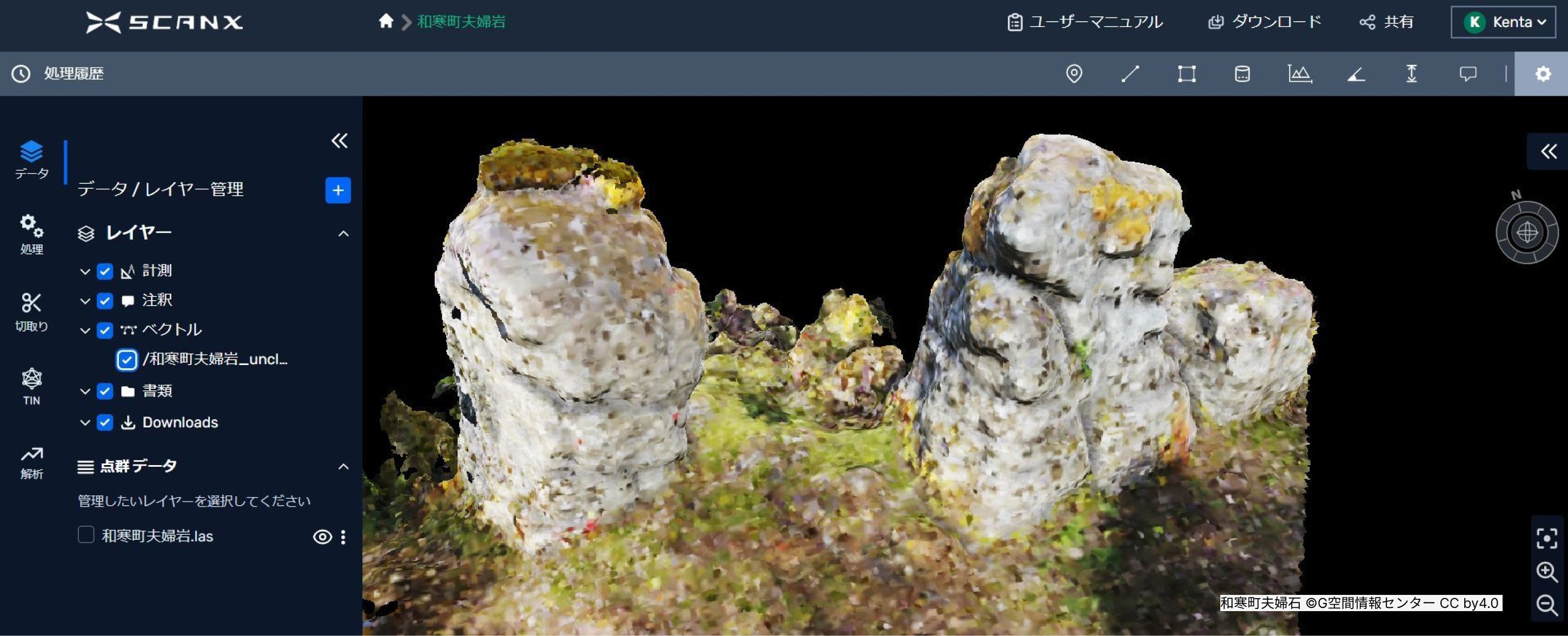Viewport: 1568px width, 636px height.
Task: Uncheck the ベクトル layer checkbox
Action: [x=105, y=330]
